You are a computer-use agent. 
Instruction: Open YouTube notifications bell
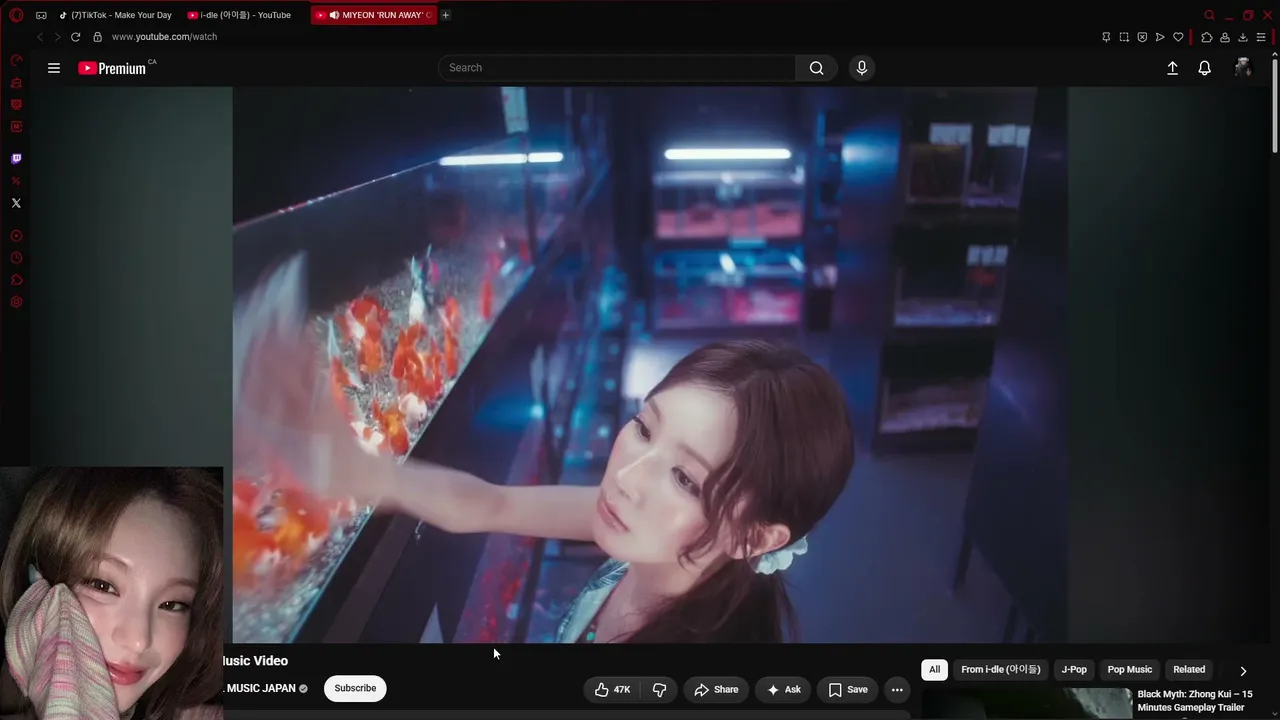coord(1205,68)
